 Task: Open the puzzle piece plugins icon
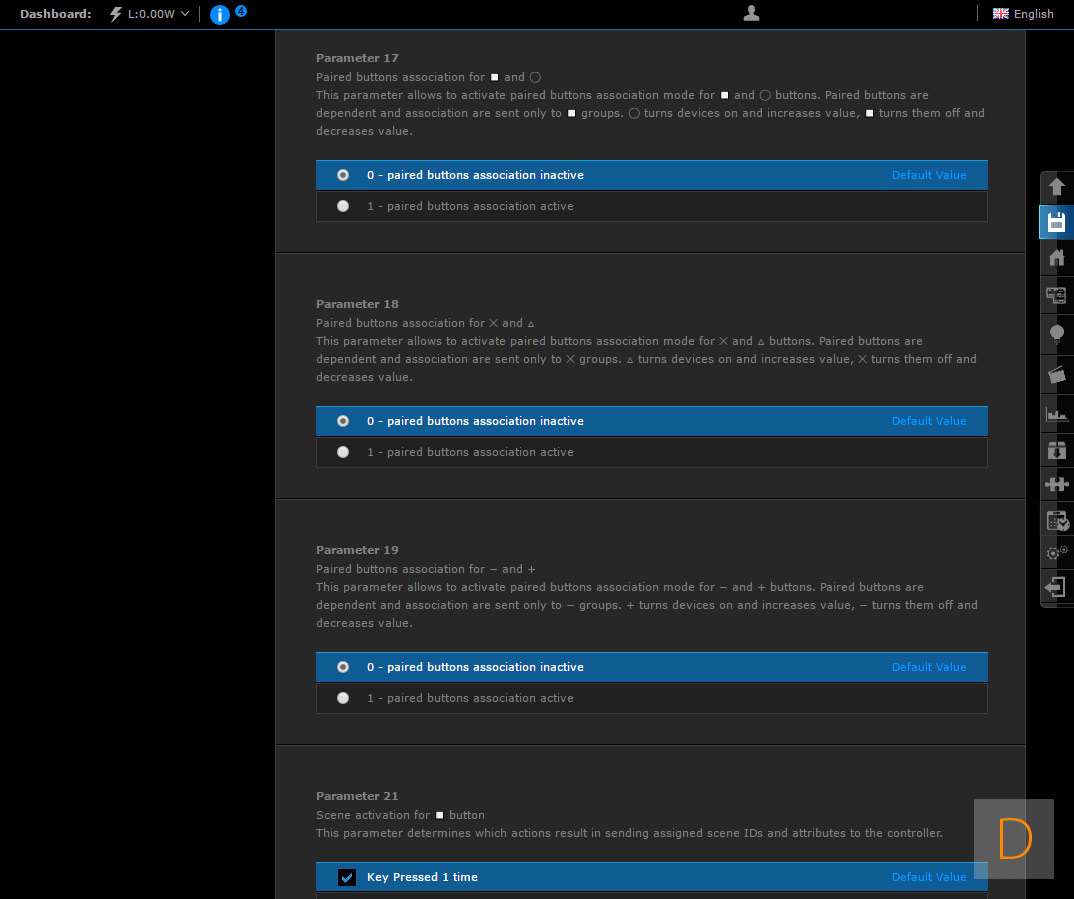pyautogui.click(x=1056, y=484)
